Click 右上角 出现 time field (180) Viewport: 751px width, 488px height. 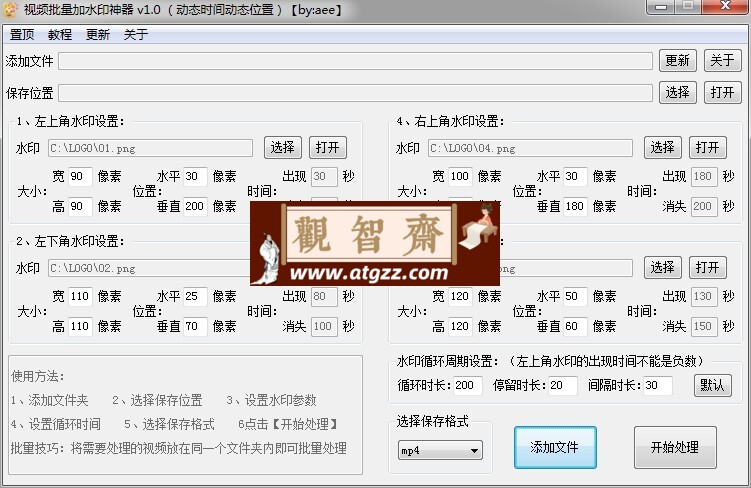tap(704, 176)
